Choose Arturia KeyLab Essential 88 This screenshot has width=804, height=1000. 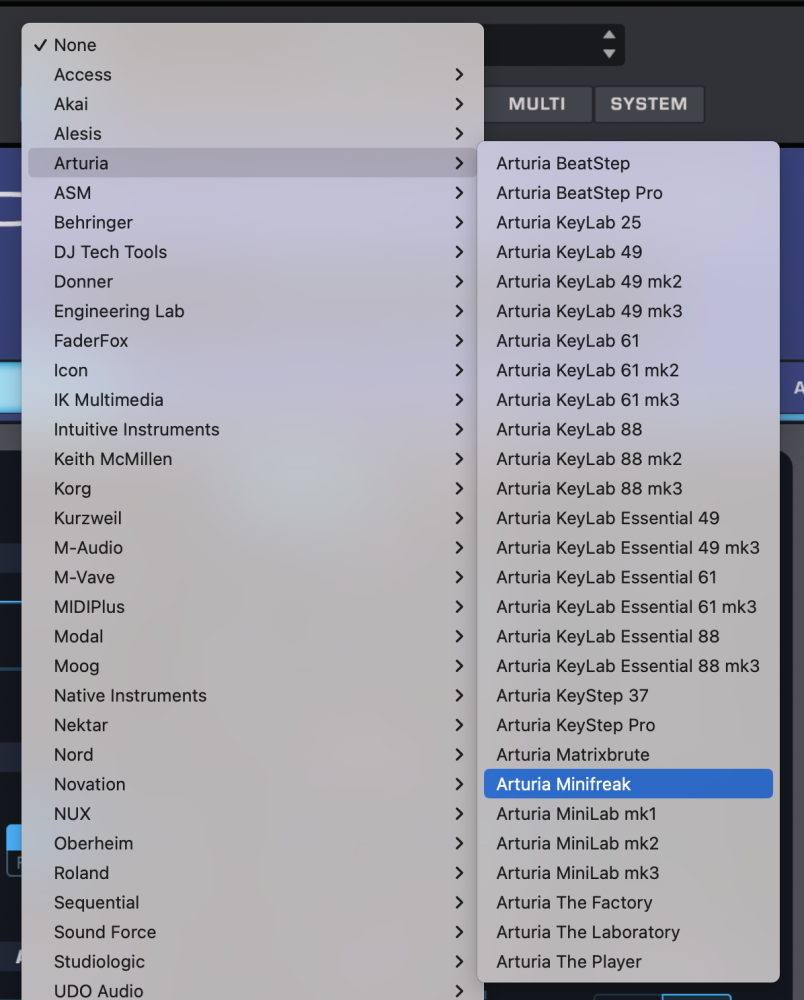point(628,636)
